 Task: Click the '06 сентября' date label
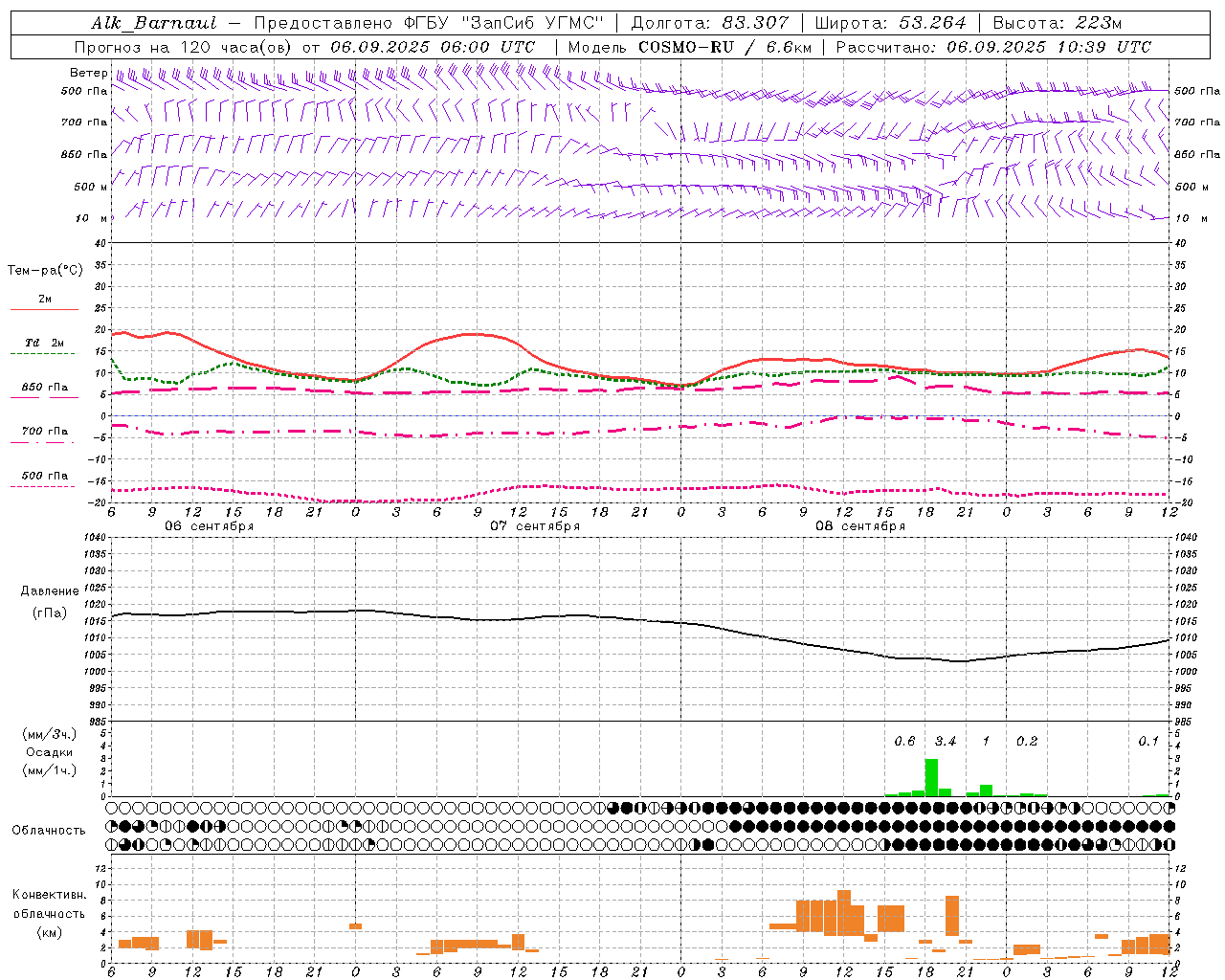[x=209, y=526]
